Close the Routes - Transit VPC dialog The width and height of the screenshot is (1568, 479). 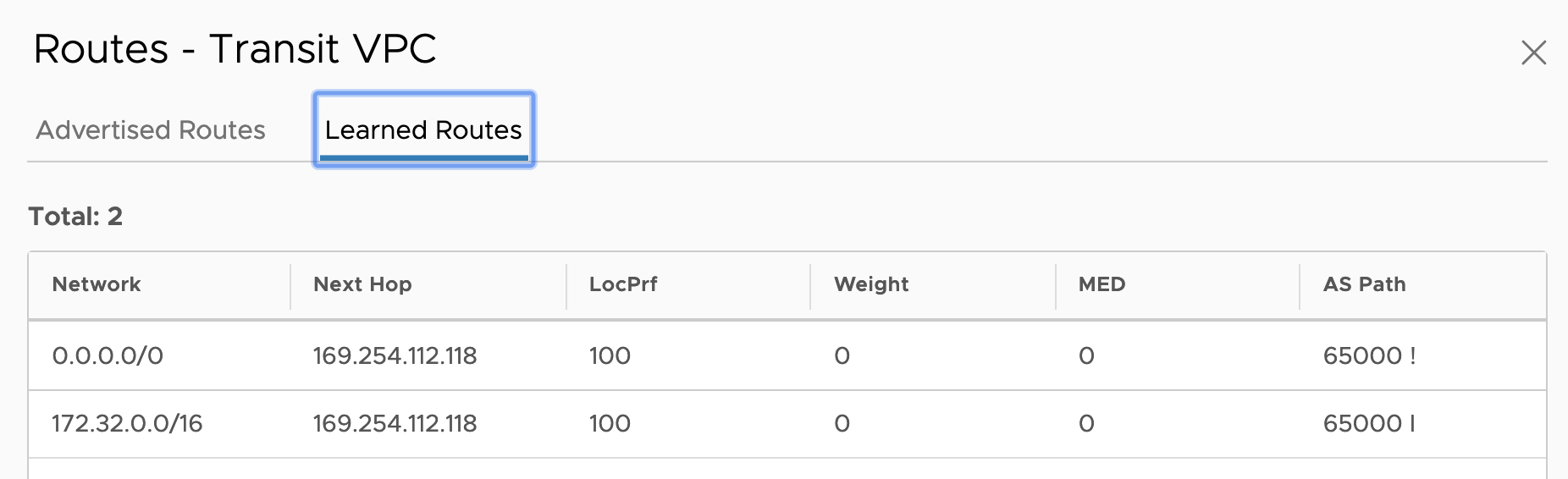click(1533, 52)
